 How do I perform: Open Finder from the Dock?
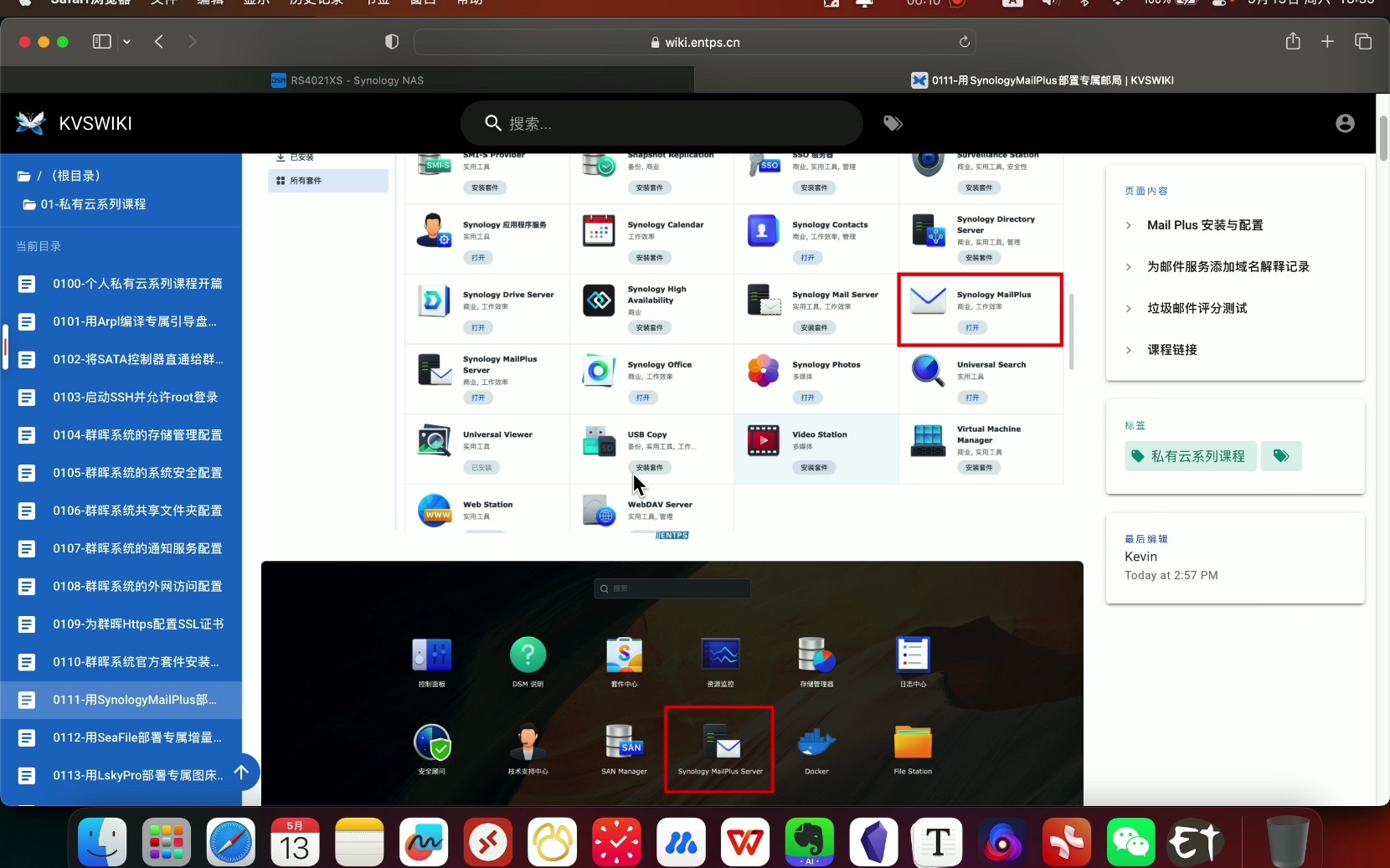click(102, 841)
